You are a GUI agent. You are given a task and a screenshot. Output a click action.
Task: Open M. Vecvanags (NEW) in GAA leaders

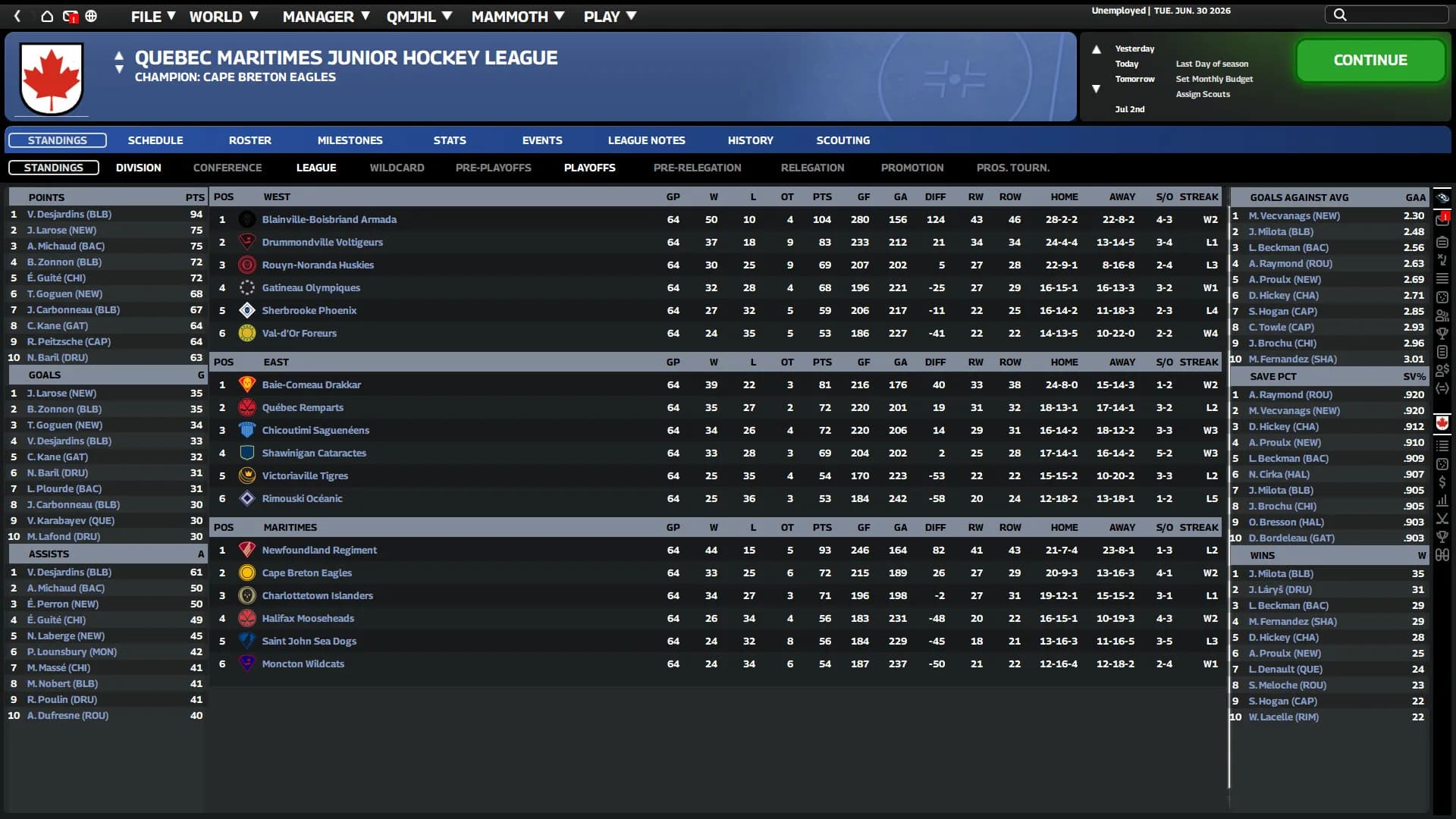1294,215
